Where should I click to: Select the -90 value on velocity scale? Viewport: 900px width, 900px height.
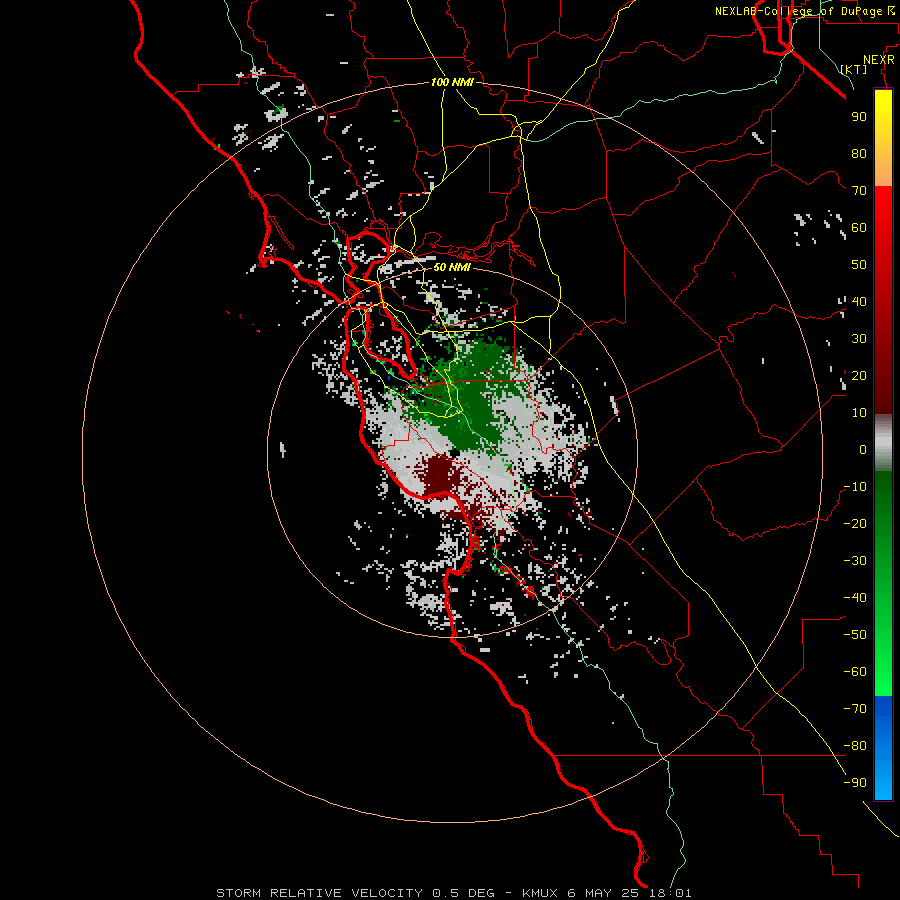(x=855, y=783)
